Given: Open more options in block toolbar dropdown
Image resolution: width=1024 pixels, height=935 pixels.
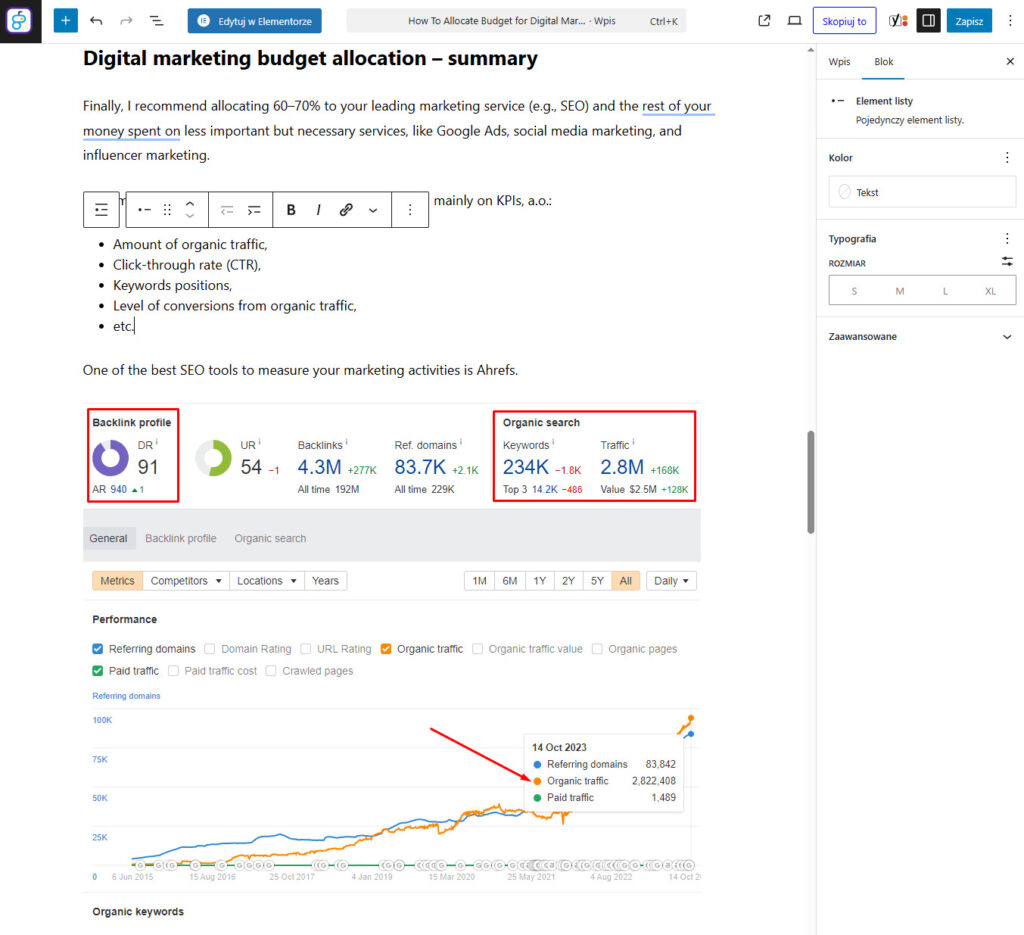Looking at the screenshot, I should [373, 210].
